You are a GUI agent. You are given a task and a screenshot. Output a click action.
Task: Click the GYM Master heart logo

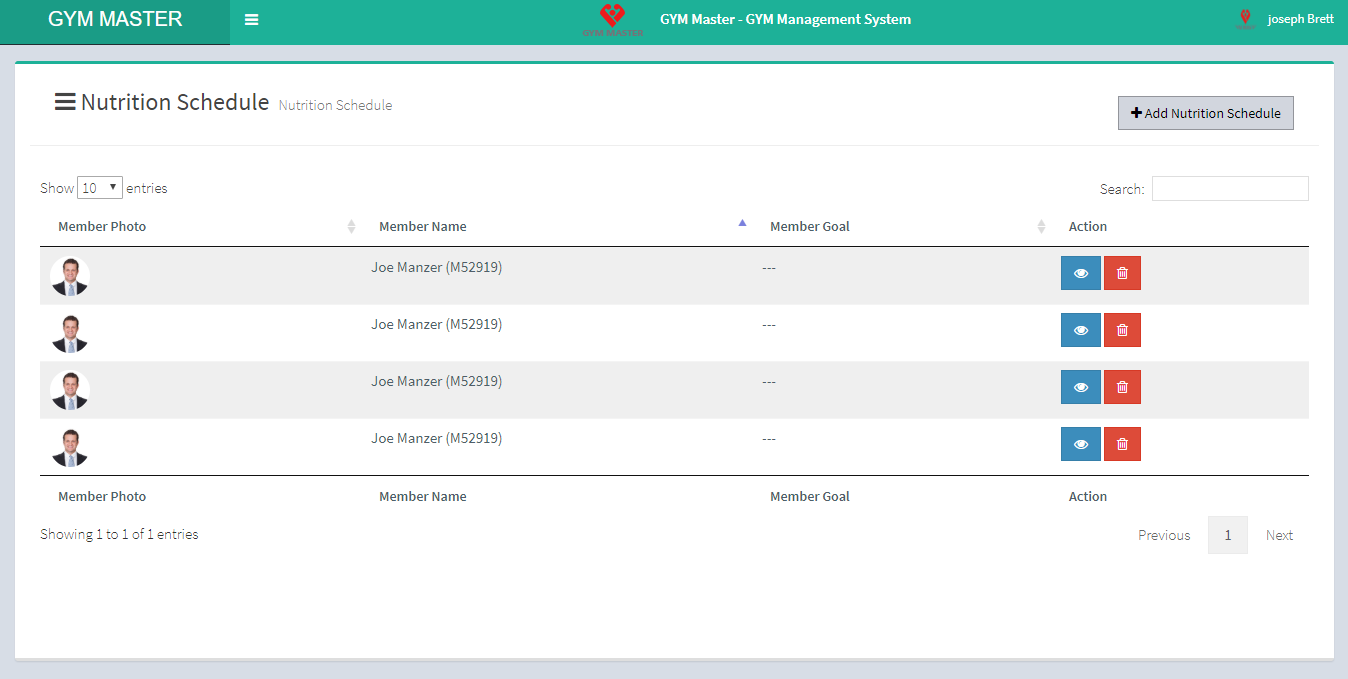pos(612,19)
